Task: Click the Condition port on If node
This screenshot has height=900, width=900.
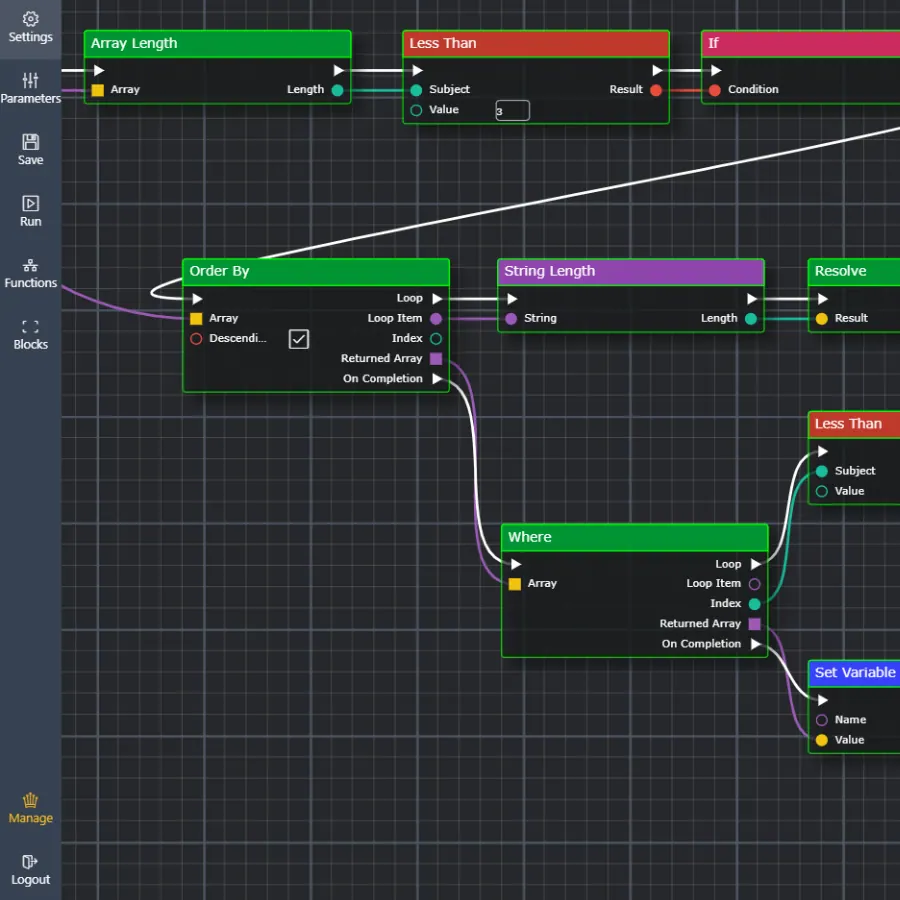Action: (715, 90)
